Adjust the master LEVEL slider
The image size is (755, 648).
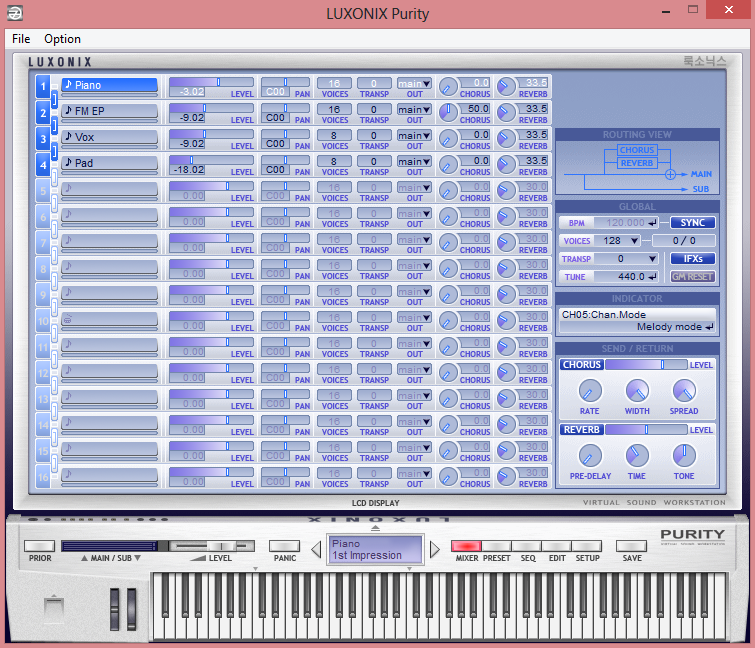point(212,546)
